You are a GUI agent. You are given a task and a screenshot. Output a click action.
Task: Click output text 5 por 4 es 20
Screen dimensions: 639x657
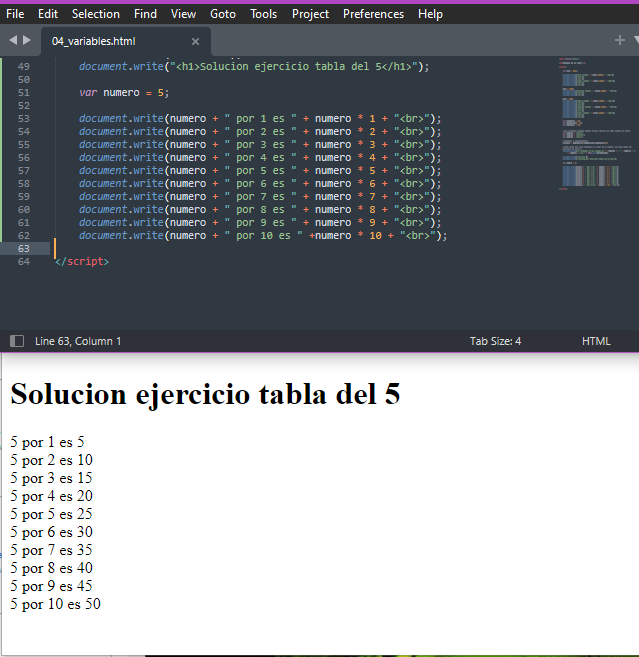[52, 496]
